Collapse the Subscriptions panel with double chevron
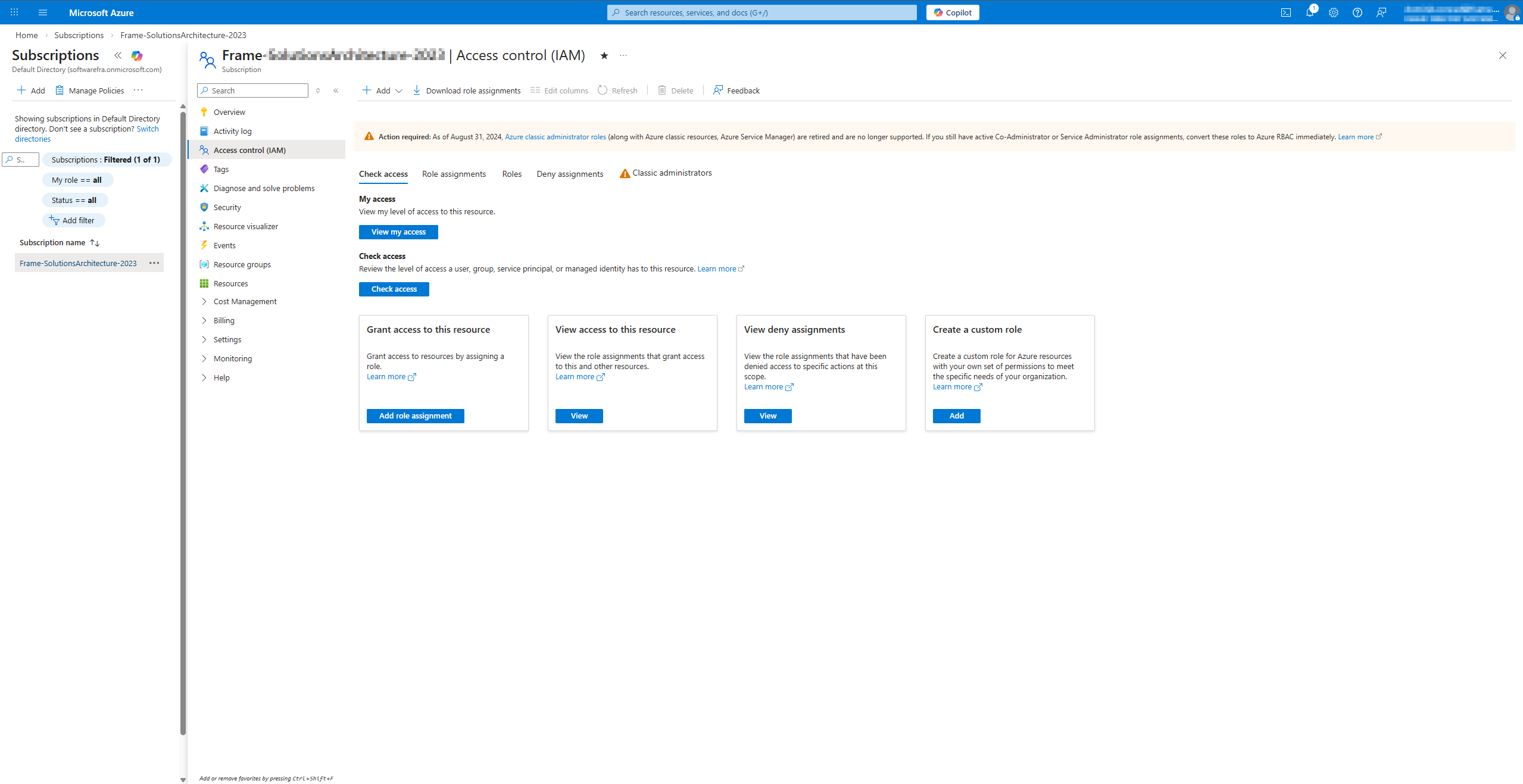The height and width of the screenshot is (784, 1523). tap(118, 55)
